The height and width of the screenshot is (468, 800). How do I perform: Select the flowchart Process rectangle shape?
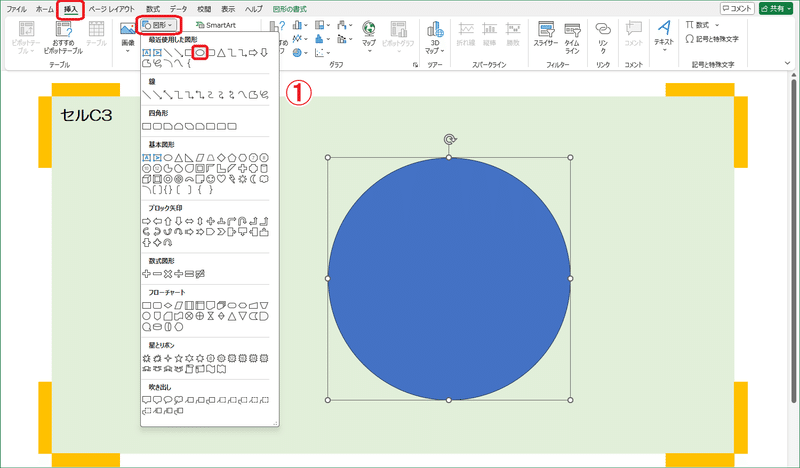point(146,305)
